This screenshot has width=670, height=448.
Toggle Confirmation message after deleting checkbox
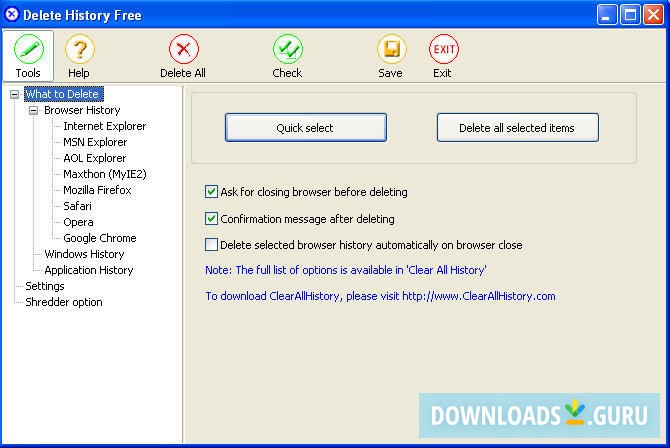coord(211,218)
